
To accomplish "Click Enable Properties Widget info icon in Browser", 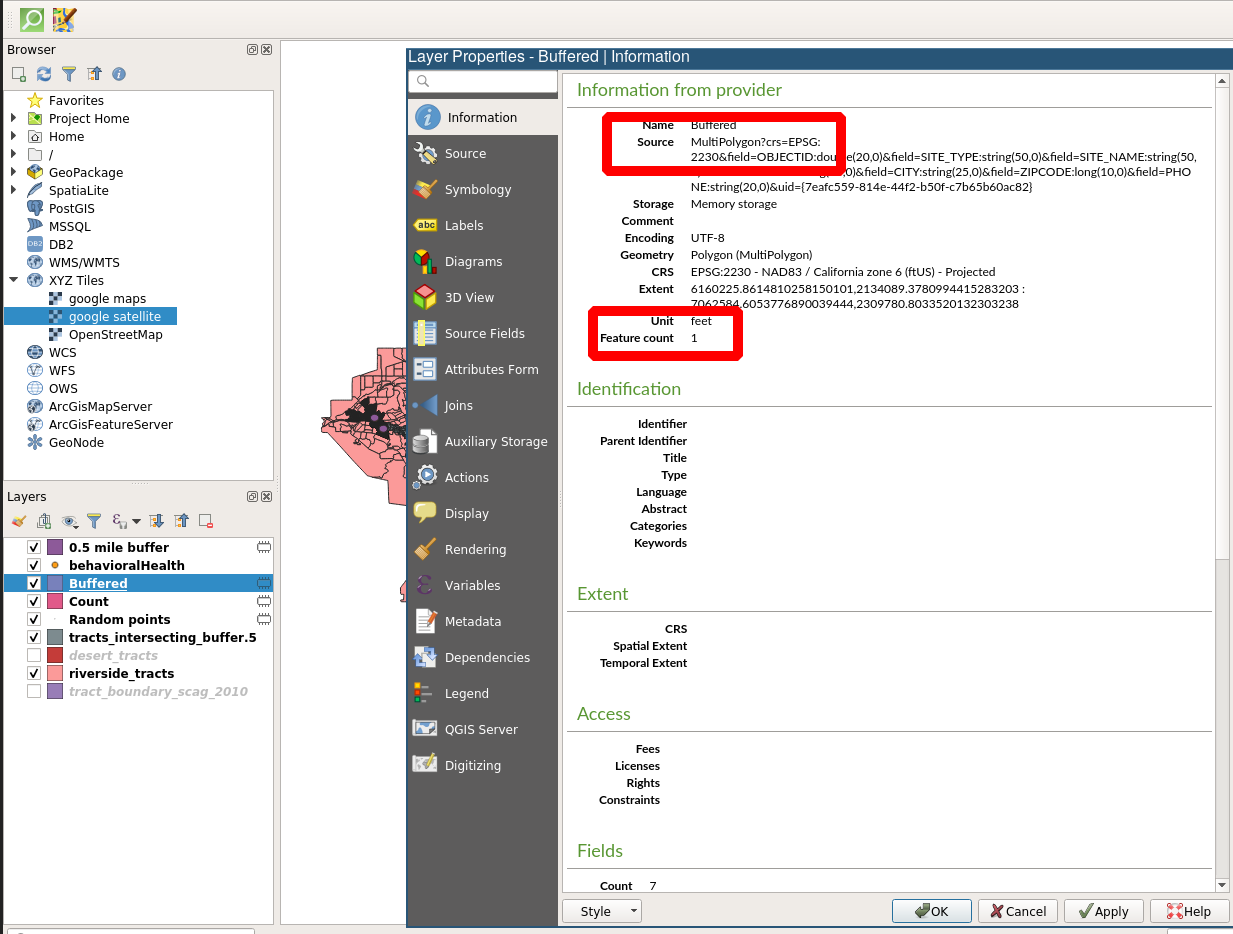I will [119, 74].
